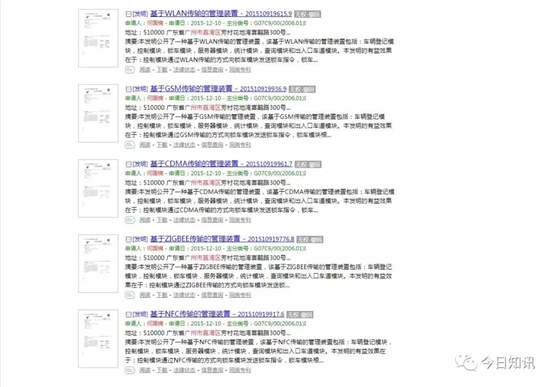Tick the checkbox before the GSM patent title

point(129,89)
